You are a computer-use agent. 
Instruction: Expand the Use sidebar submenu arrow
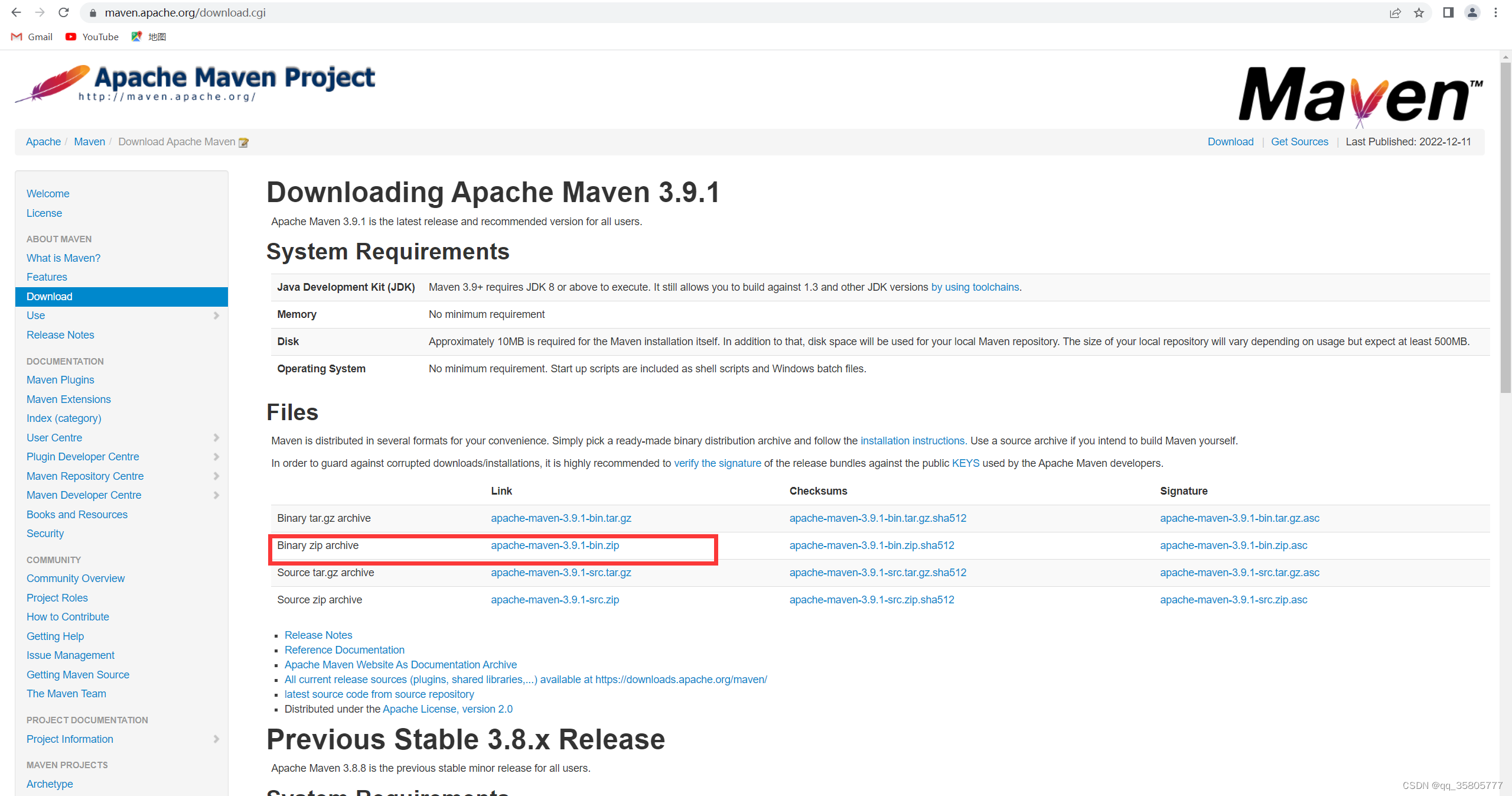click(216, 316)
